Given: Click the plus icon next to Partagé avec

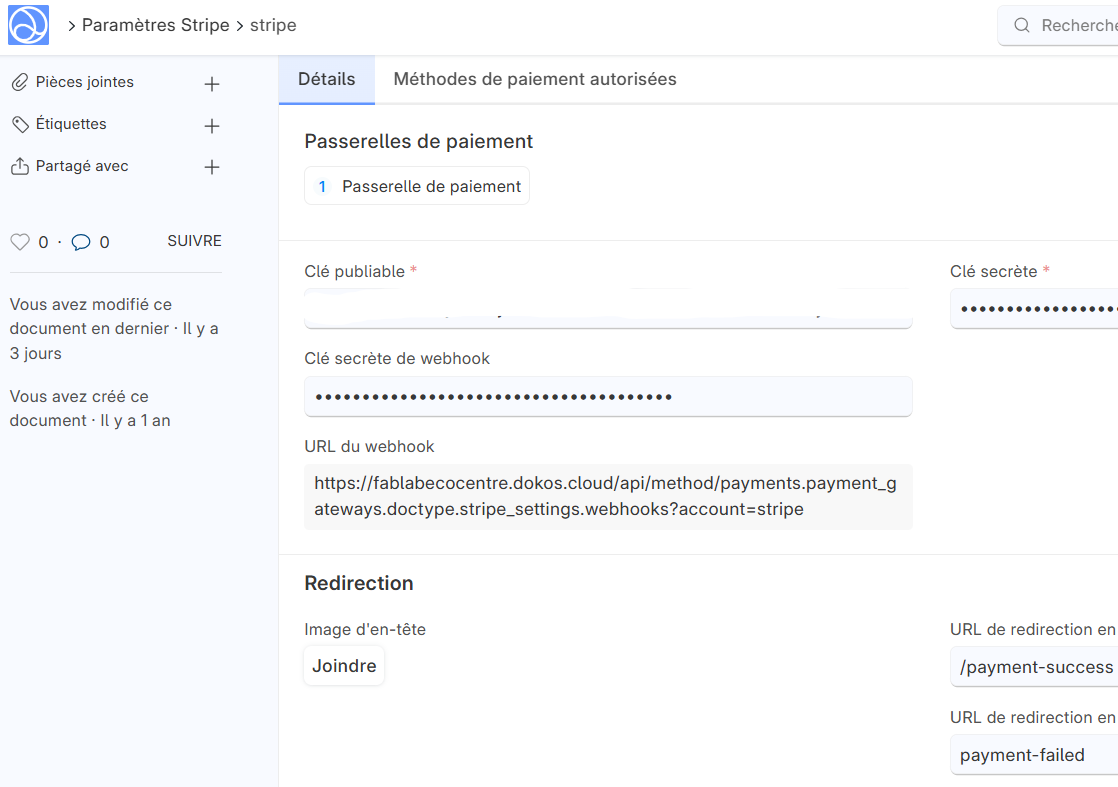Looking at the screenshot, I should [x=212, y=168].
